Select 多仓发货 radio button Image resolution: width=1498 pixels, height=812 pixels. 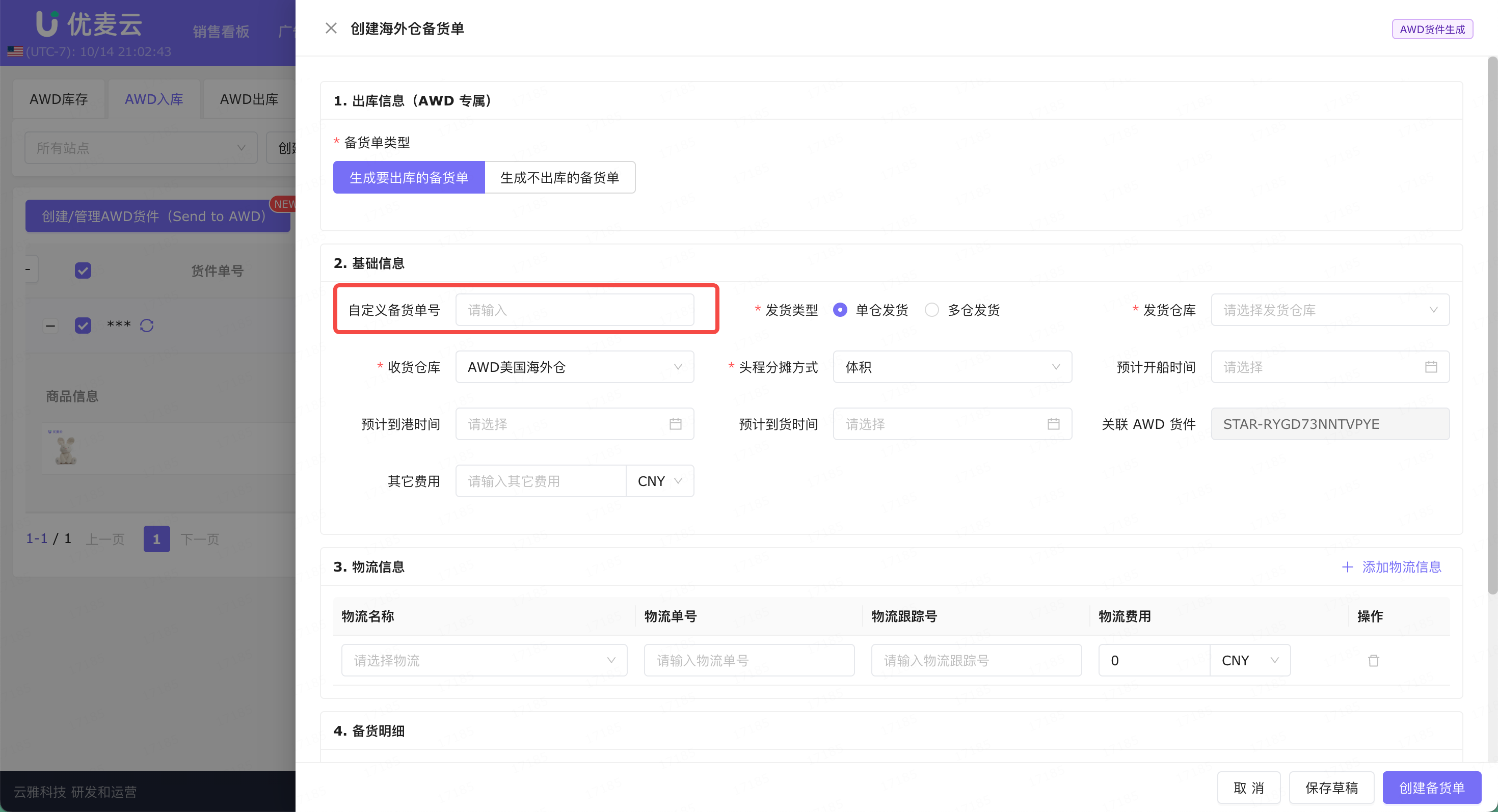(931, 310)
